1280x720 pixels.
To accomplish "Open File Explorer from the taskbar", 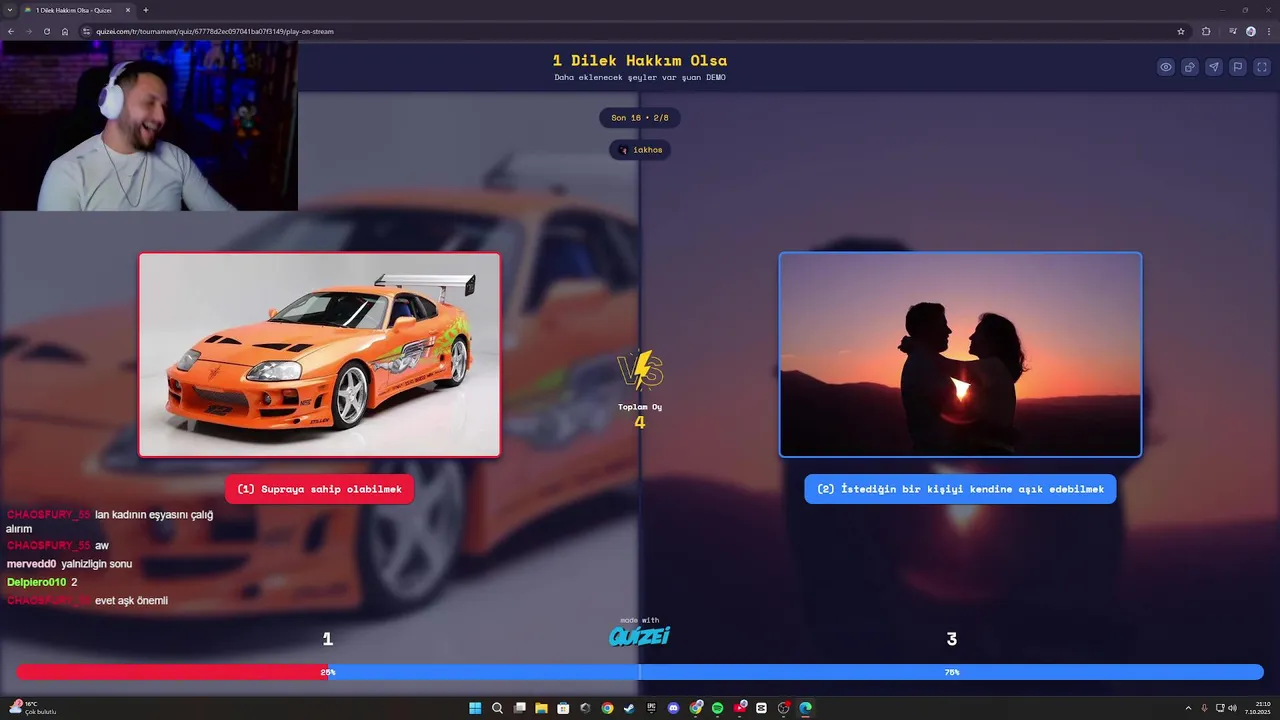I will [541, 708].
